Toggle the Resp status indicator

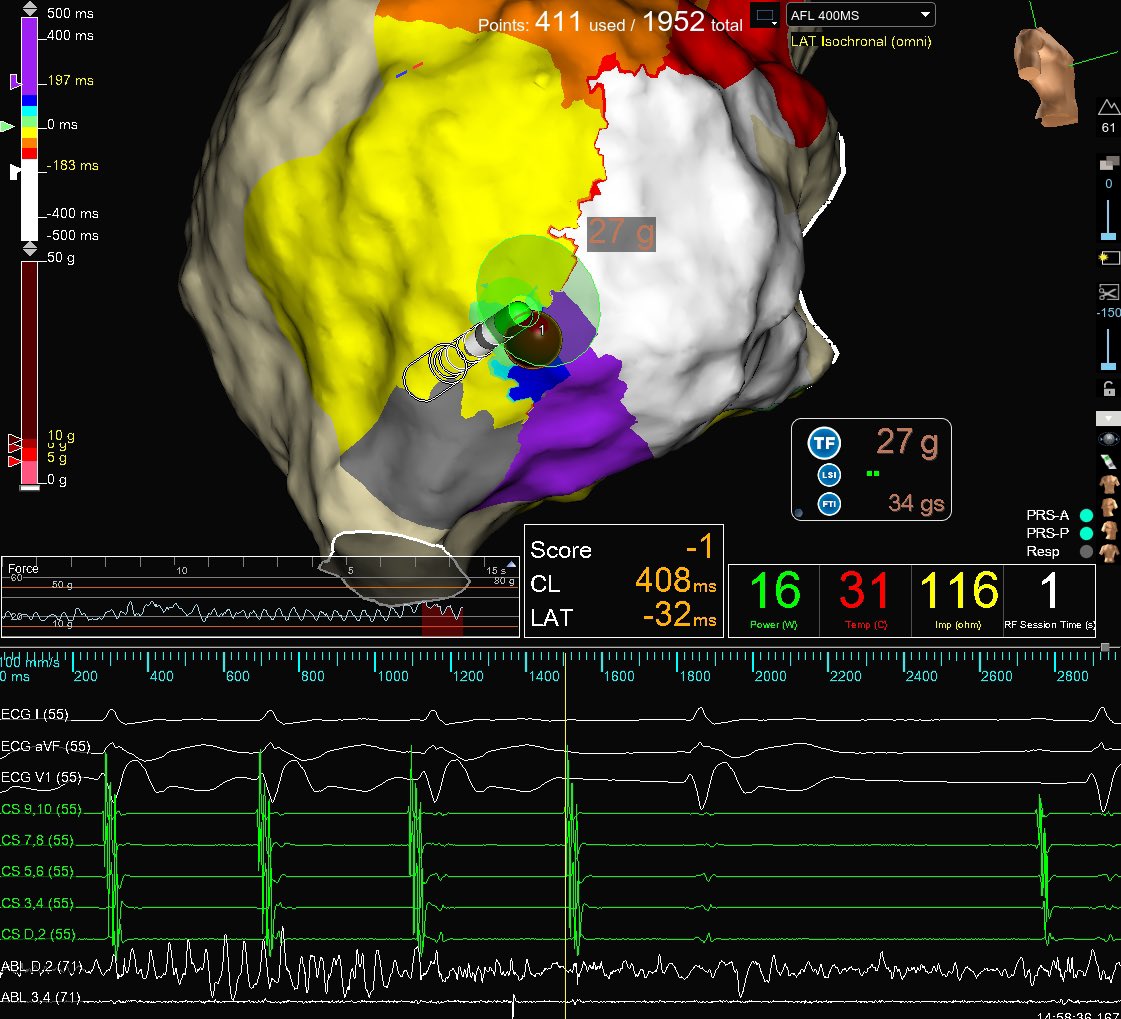coord(1086,551)
